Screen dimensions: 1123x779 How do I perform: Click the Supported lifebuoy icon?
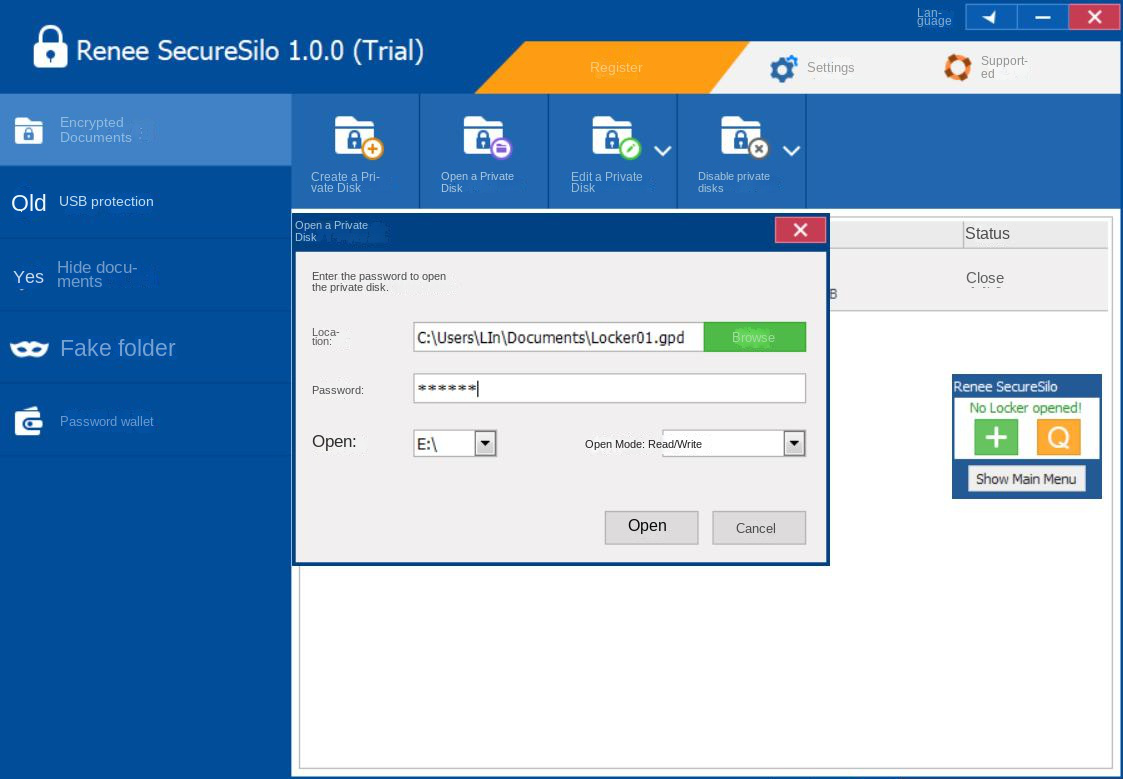957,68
